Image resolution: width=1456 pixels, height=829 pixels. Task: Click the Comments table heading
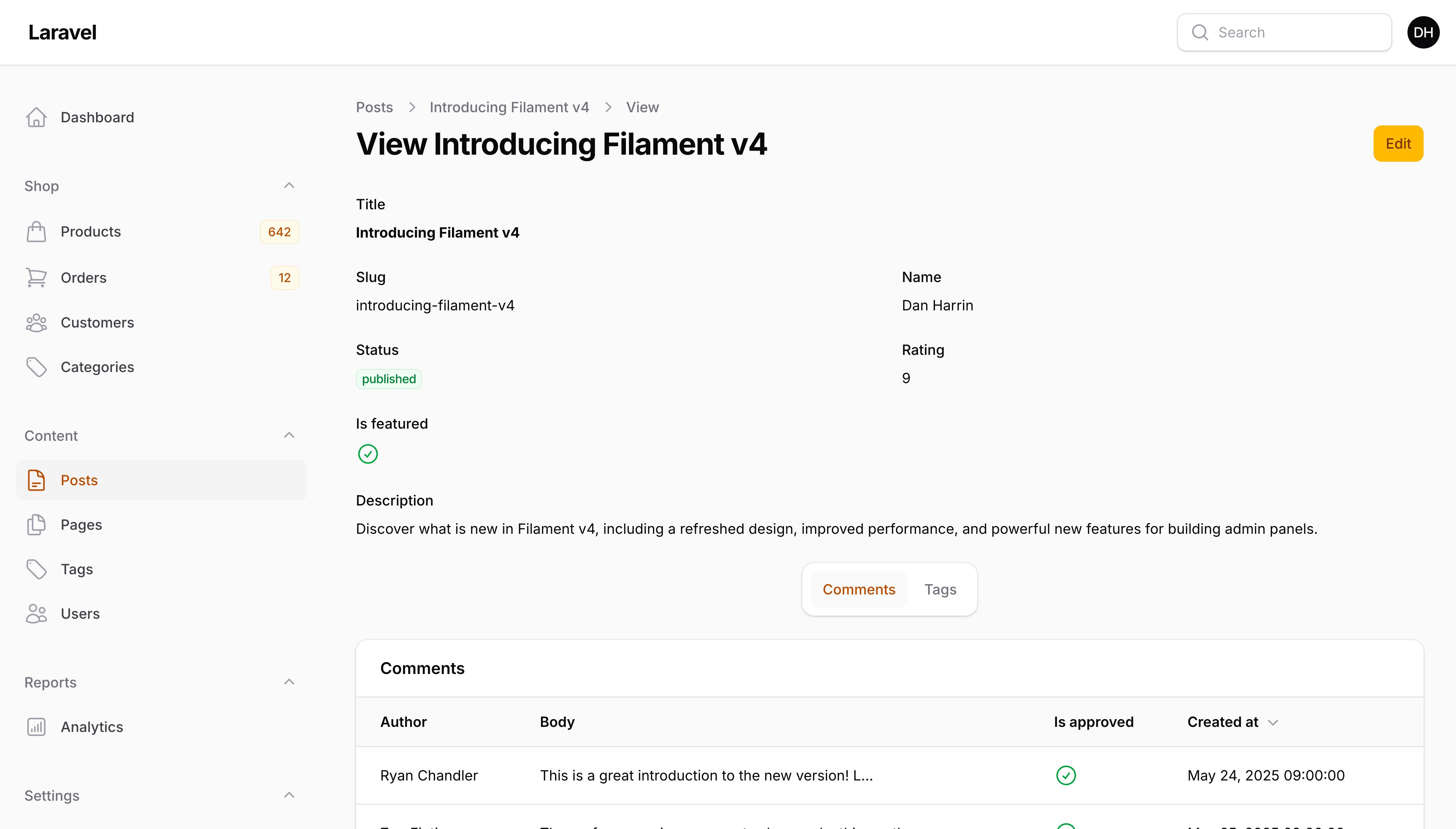click(422, 669)
